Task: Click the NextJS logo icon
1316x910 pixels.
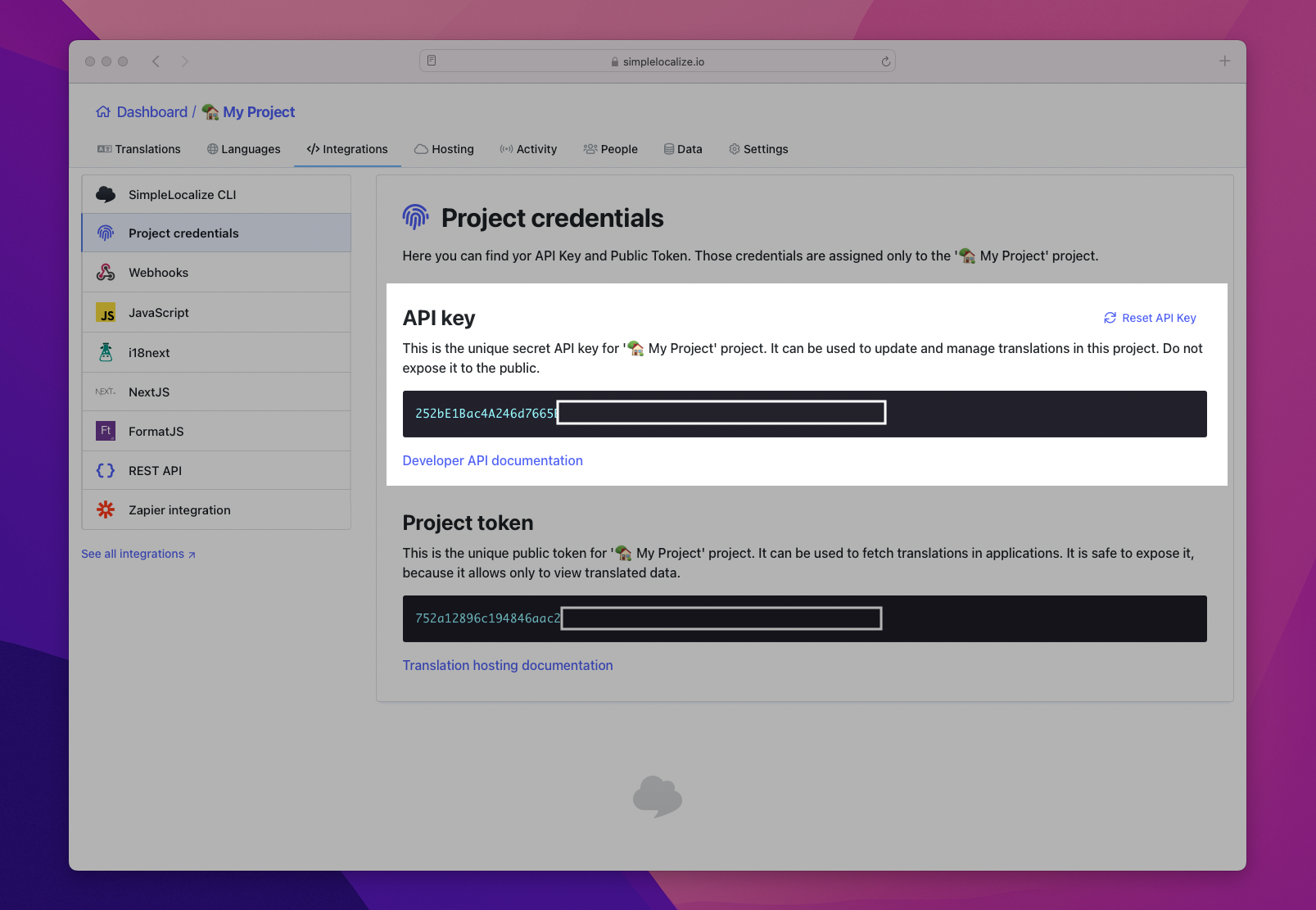Action: tap(106, 392)
